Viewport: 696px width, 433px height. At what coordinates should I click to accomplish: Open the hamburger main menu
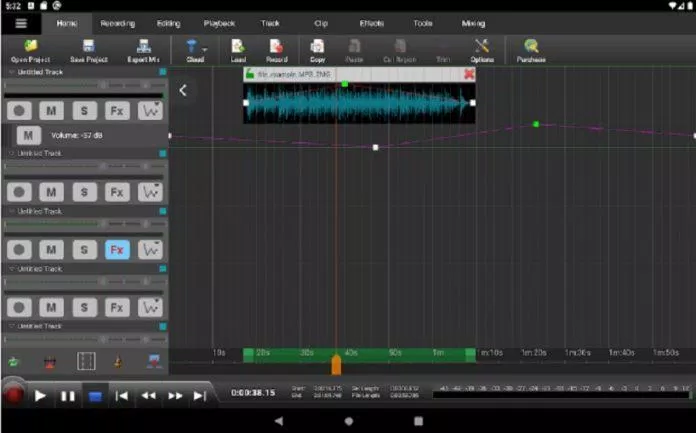click(x=21, y=23)
